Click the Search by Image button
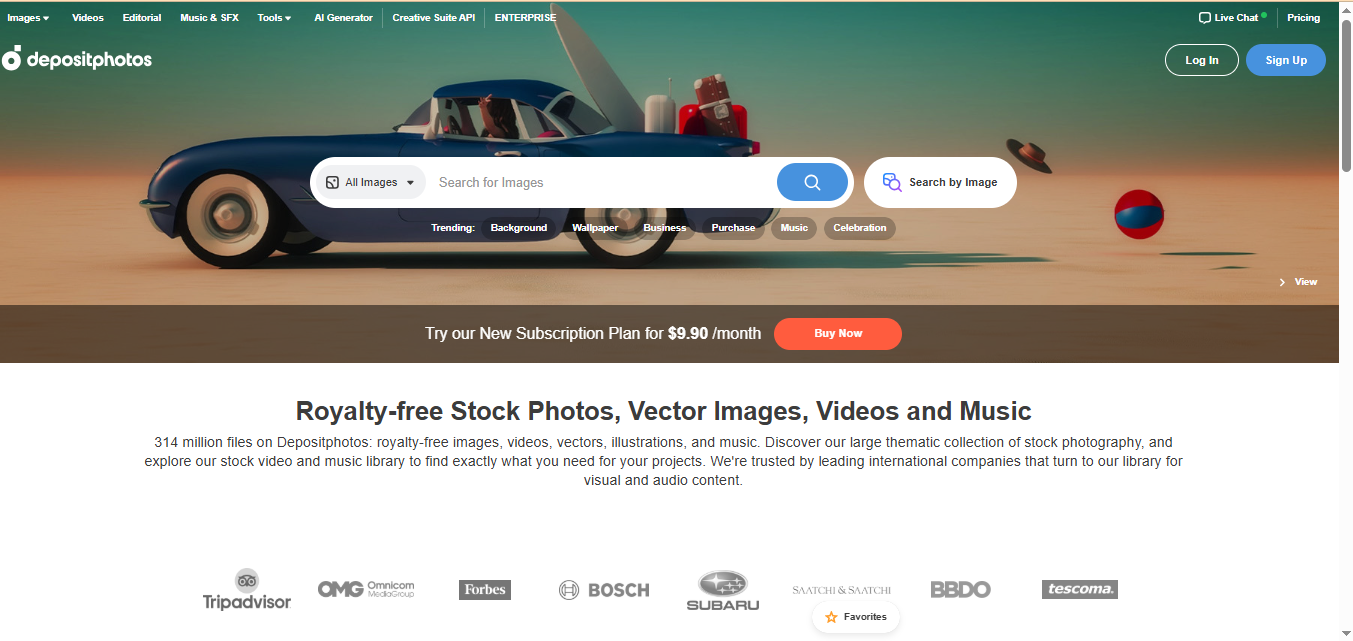The image size is (1353, 641). click(x=940, y=182)
